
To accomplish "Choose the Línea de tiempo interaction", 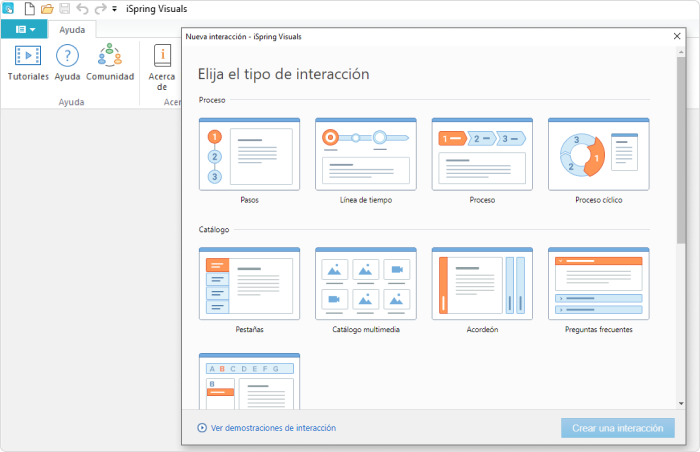I will [366, 154].
